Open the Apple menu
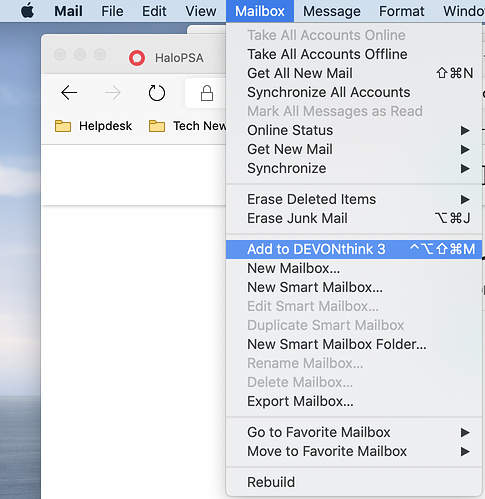This screenshot has height=499, width=485. click(x=27, y=11)
